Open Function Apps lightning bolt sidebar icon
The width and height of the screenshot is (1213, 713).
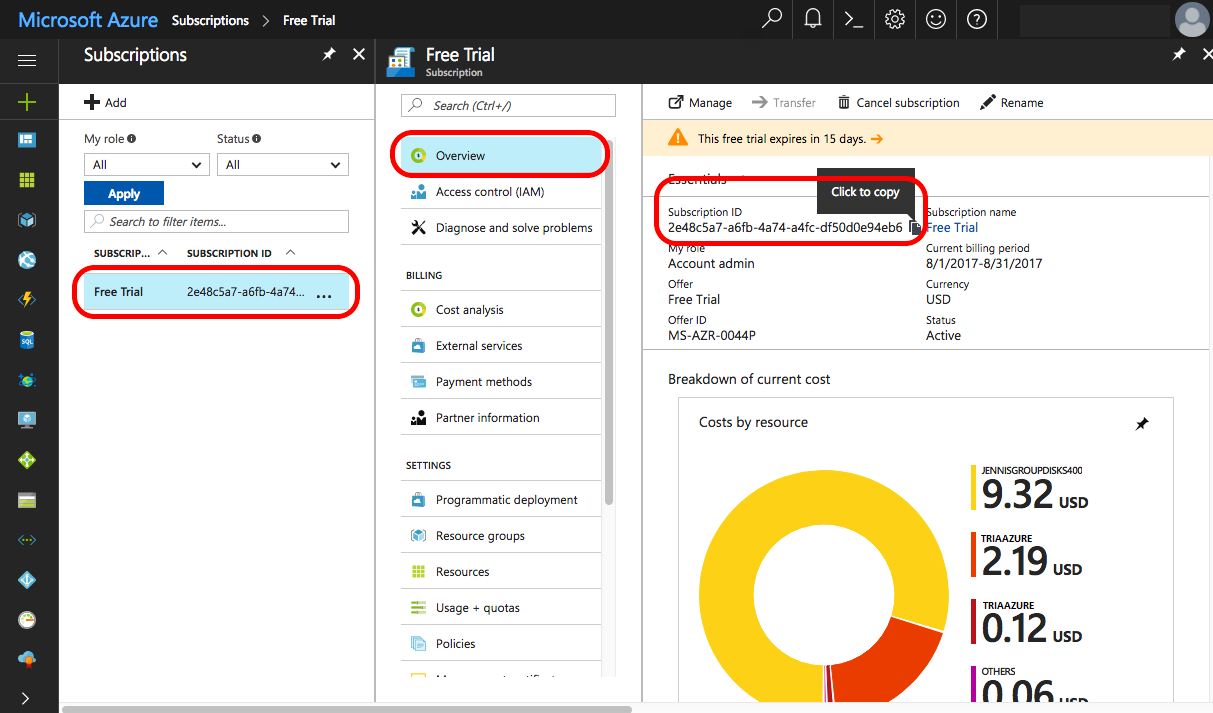pos(27,300)
